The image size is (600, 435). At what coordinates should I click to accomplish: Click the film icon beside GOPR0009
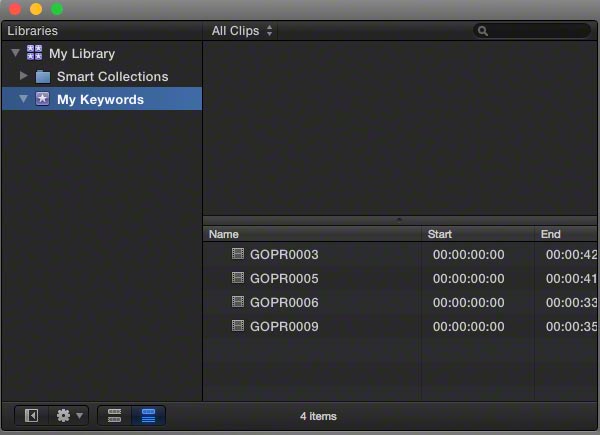tap(238, 326)
